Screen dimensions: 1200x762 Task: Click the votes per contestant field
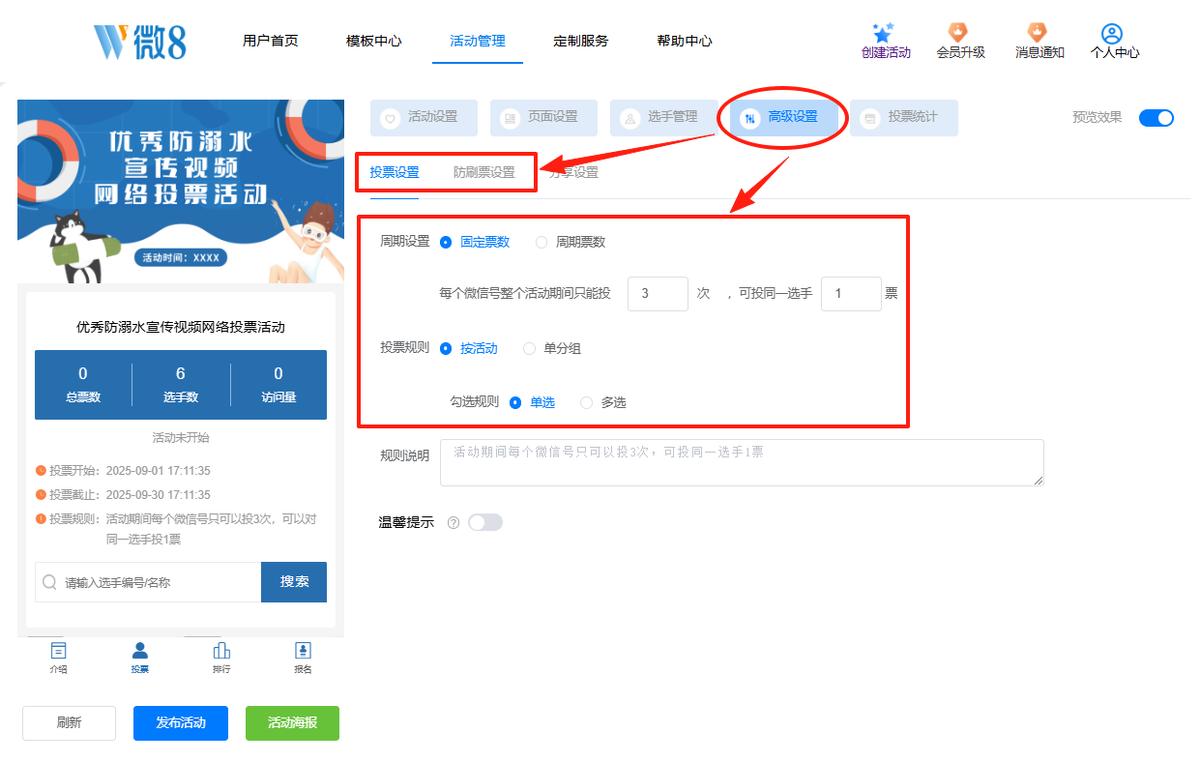[851, 294]
